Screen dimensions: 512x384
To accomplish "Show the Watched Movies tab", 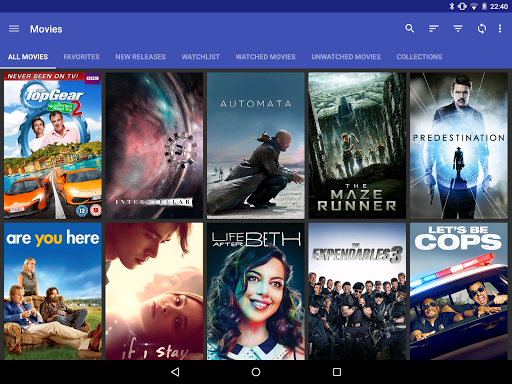I will coord(265,57).
